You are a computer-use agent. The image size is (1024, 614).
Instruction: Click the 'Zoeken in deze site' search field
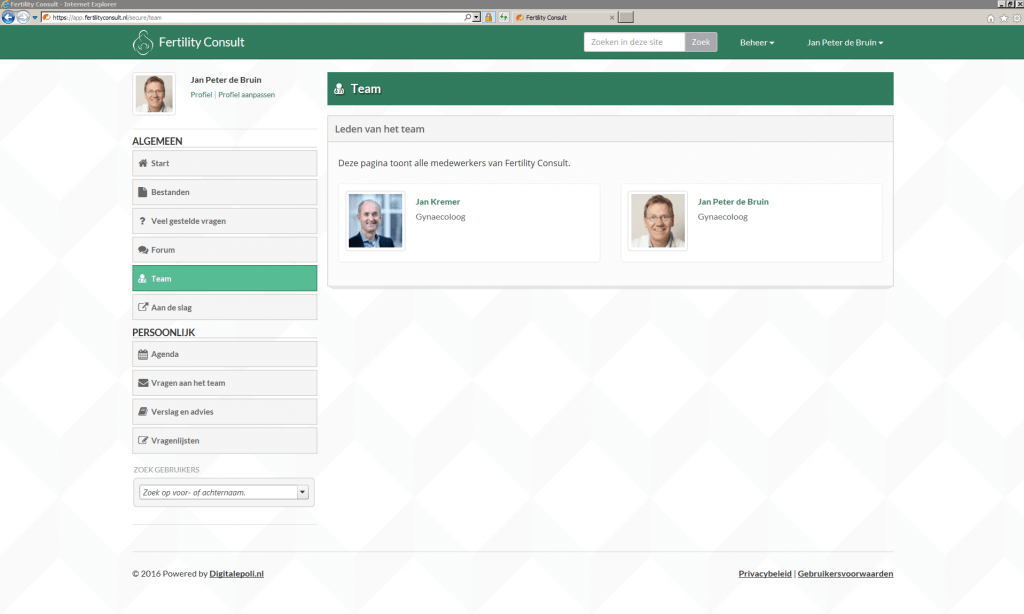pyautogui.click(x=634, y=42)
